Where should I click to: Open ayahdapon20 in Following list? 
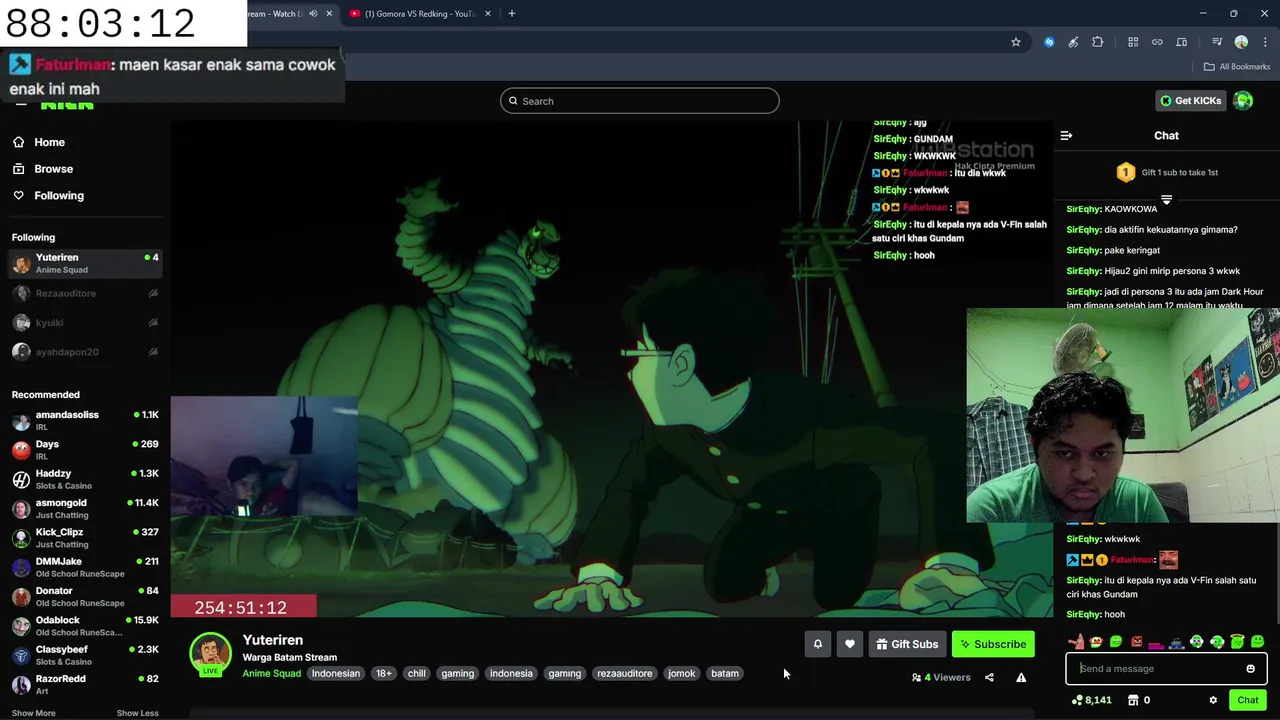pyautogui.click(x=85, y=352)
